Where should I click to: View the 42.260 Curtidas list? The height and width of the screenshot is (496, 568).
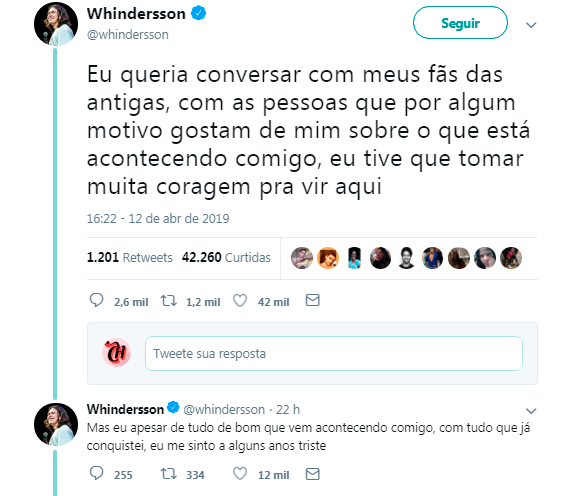(226, 258)
